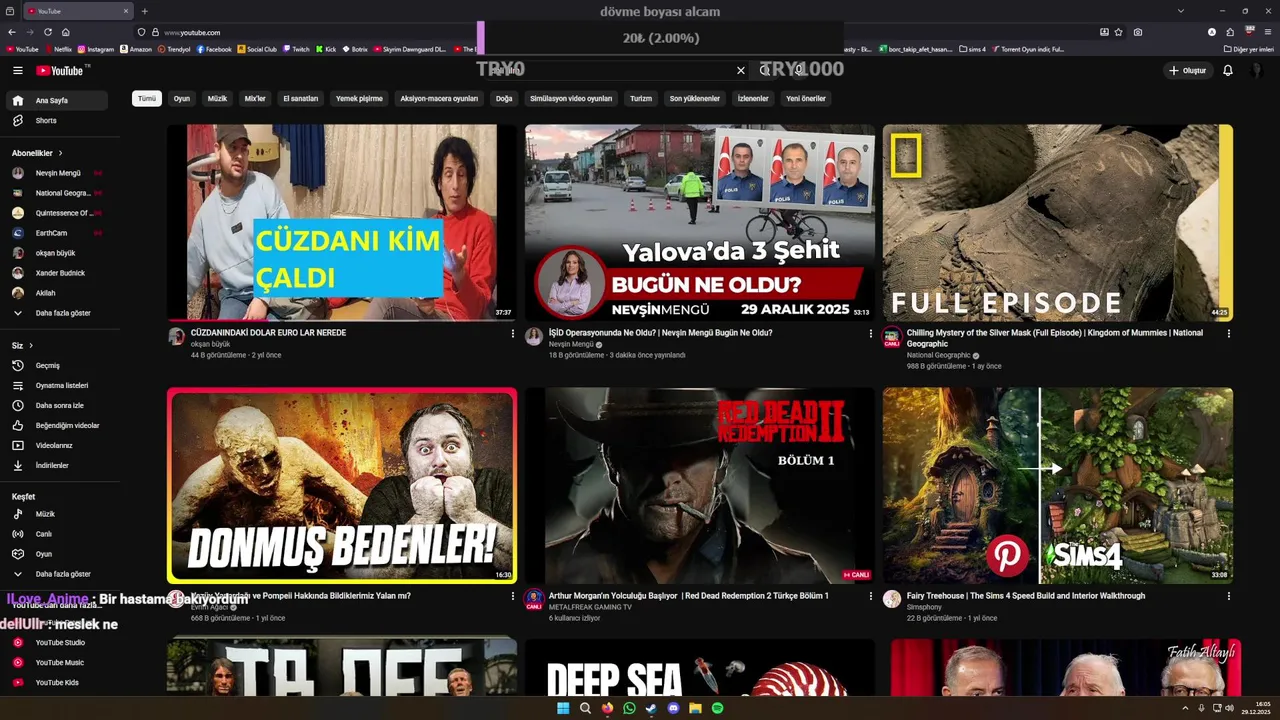Select the Oyun filter chip
Image resolution: width=1280 pixels, height=720 pixels.
(182, 99)
